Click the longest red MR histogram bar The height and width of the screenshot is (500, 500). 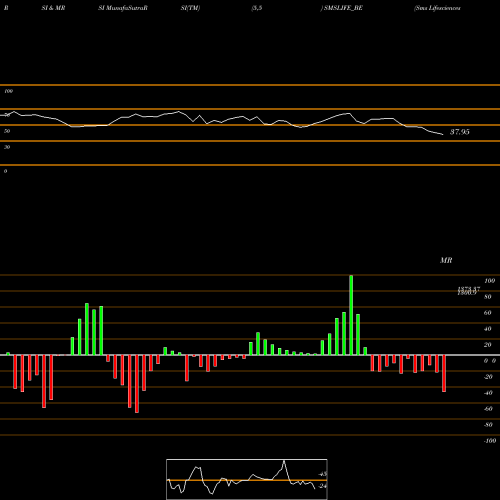137,384
